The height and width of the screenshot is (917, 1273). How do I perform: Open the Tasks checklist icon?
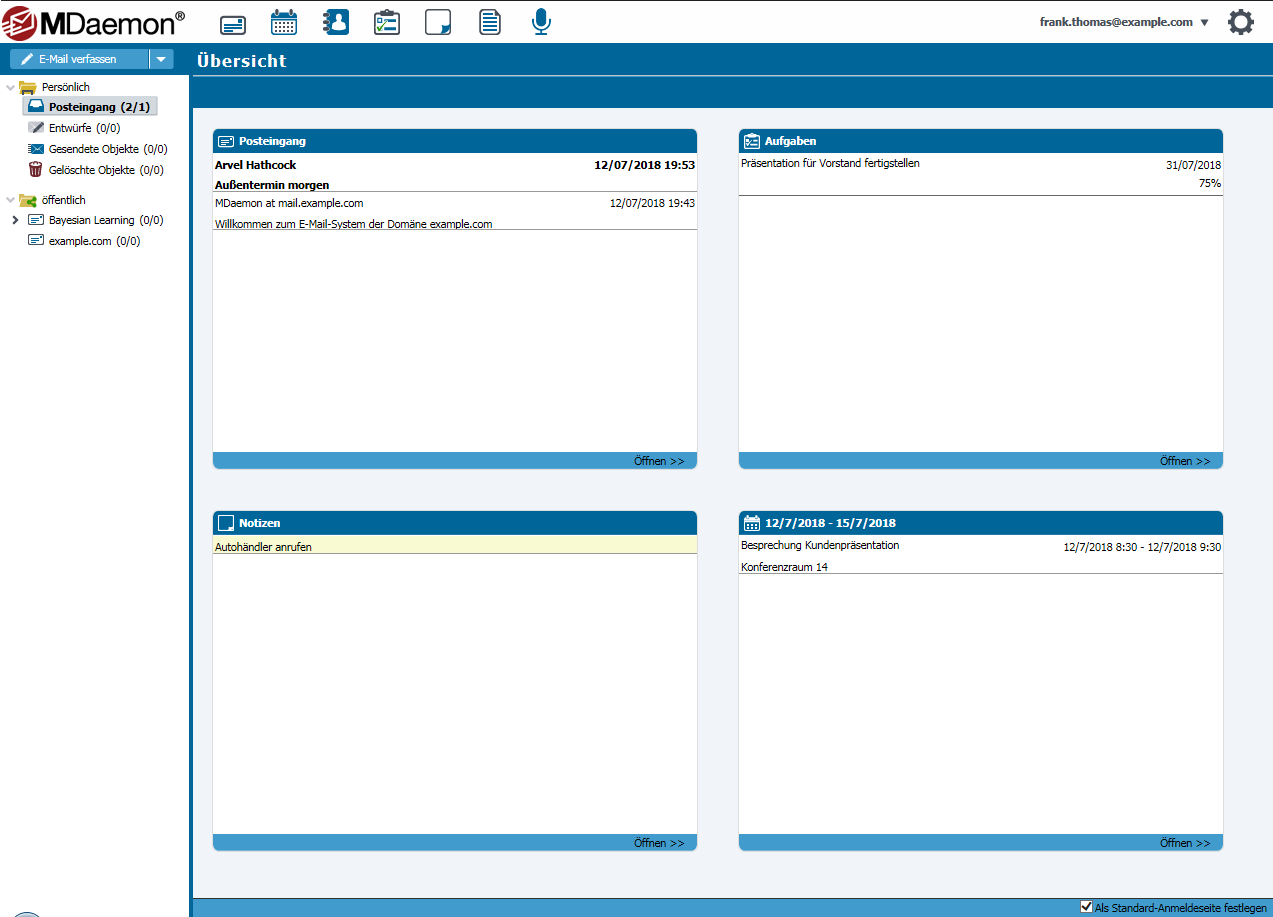386,22
